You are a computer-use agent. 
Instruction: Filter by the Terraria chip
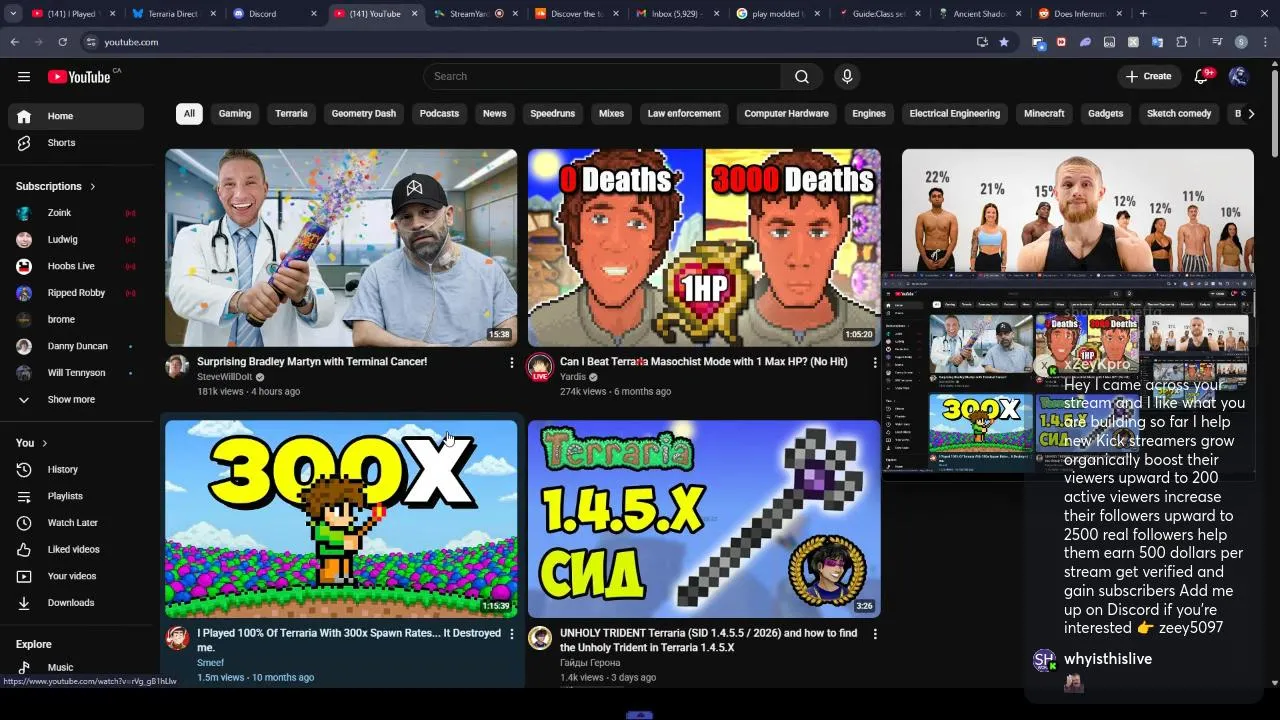click(x=291, y=114)
